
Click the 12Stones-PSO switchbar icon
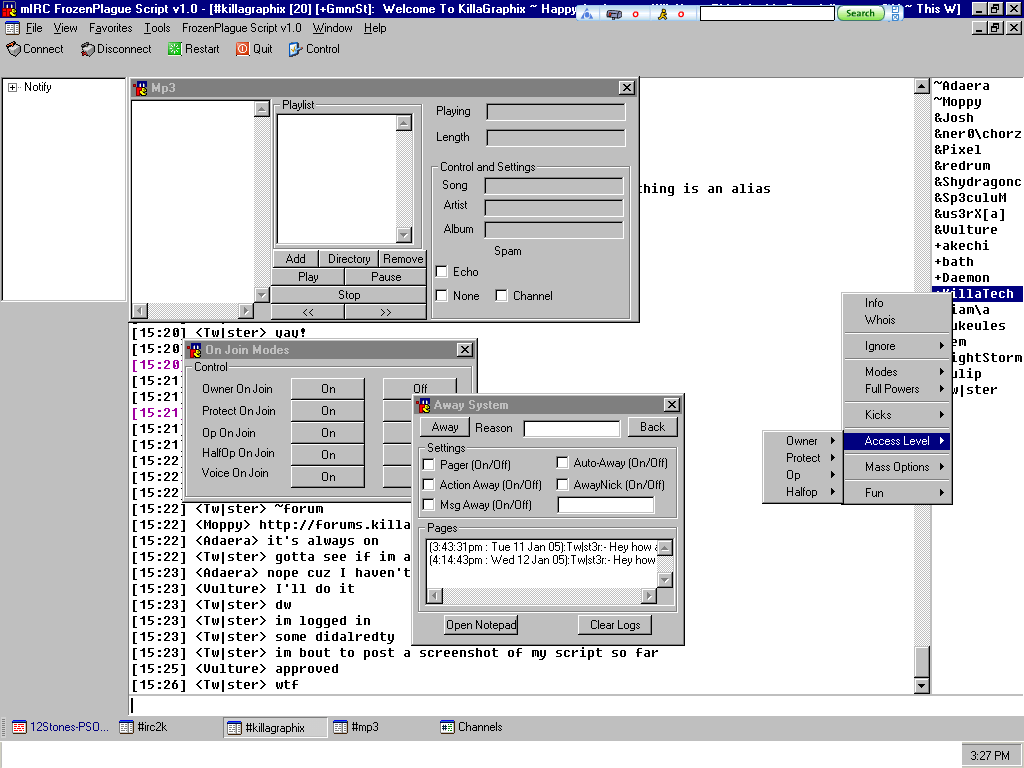19,728
